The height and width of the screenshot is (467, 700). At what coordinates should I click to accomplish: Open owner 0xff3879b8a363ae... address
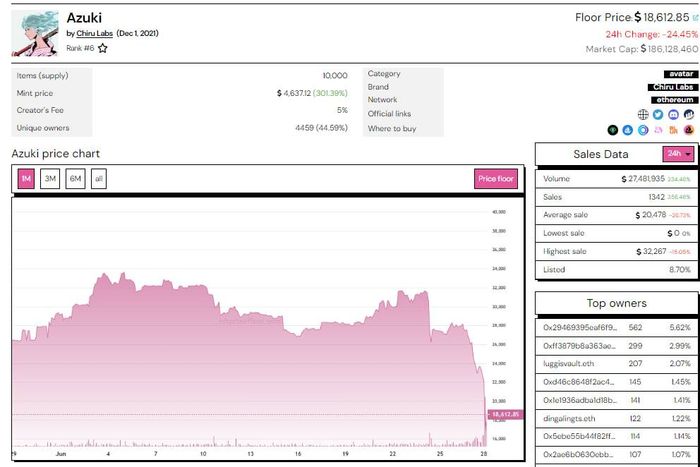(579, 346)
